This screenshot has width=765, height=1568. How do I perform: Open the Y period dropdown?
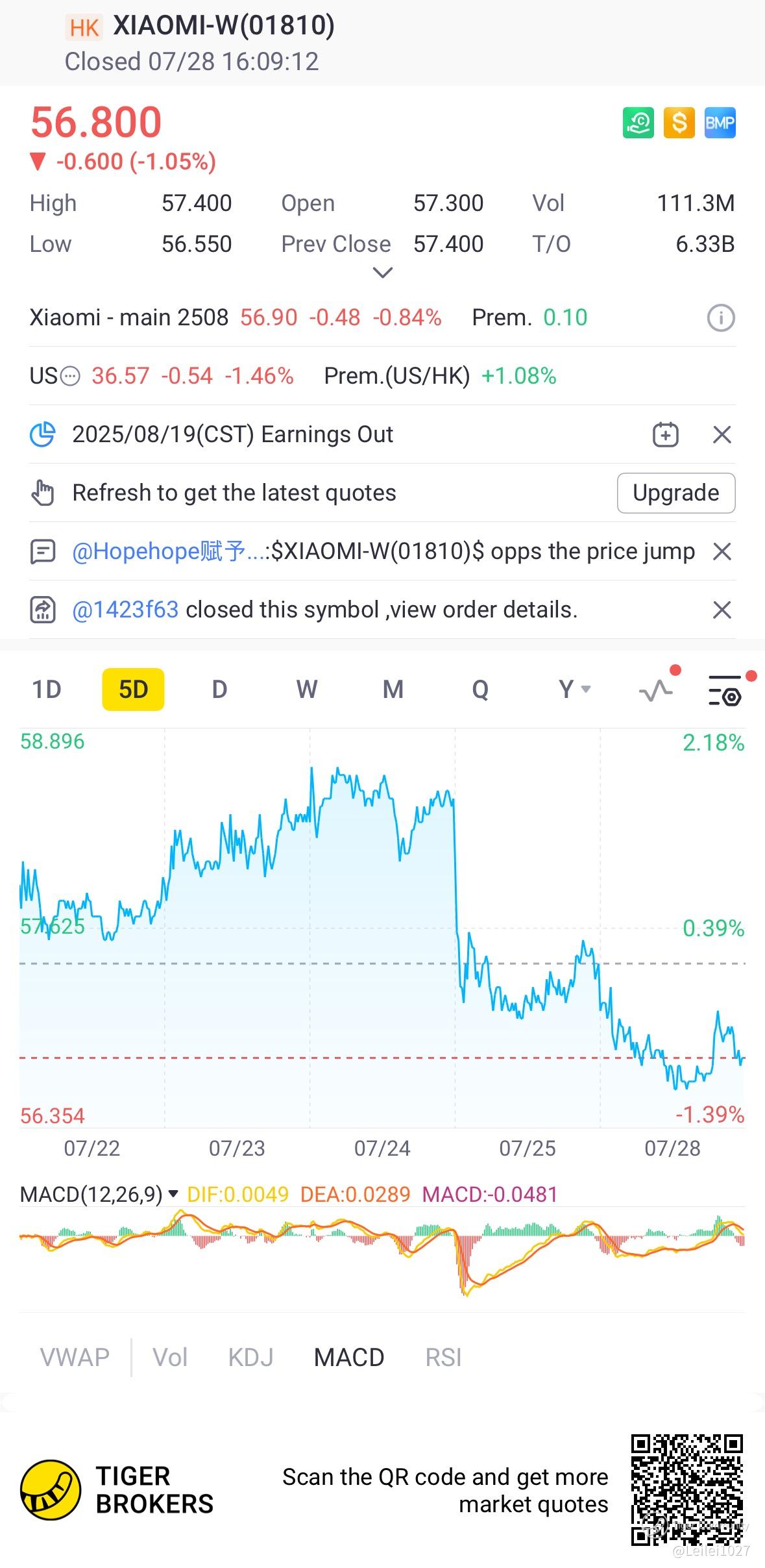574,689
